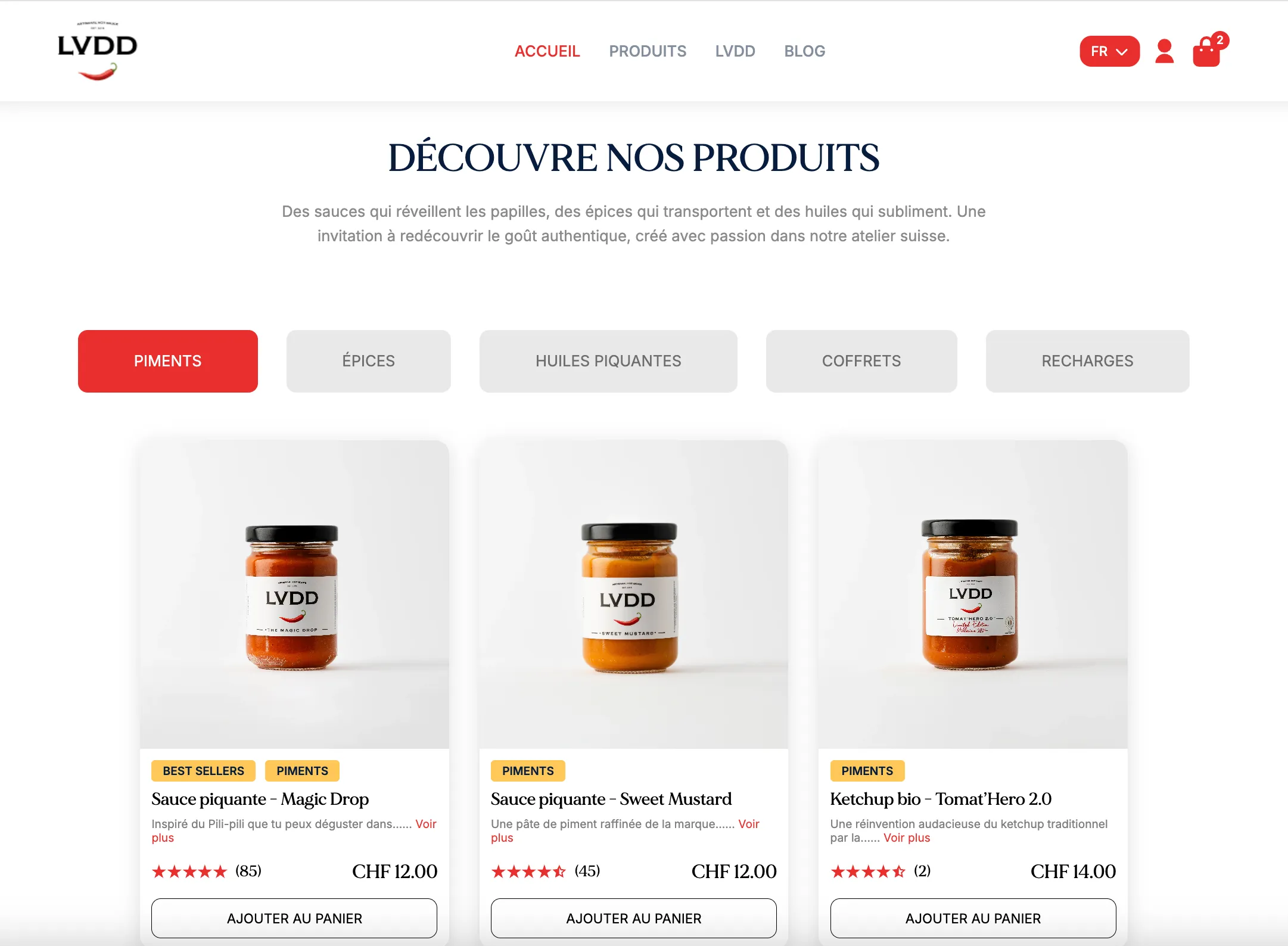Viewport: 1288px width, 946px height.
Task: Switch to the RECHARGES category tab
Action: tap(1087, 361)
